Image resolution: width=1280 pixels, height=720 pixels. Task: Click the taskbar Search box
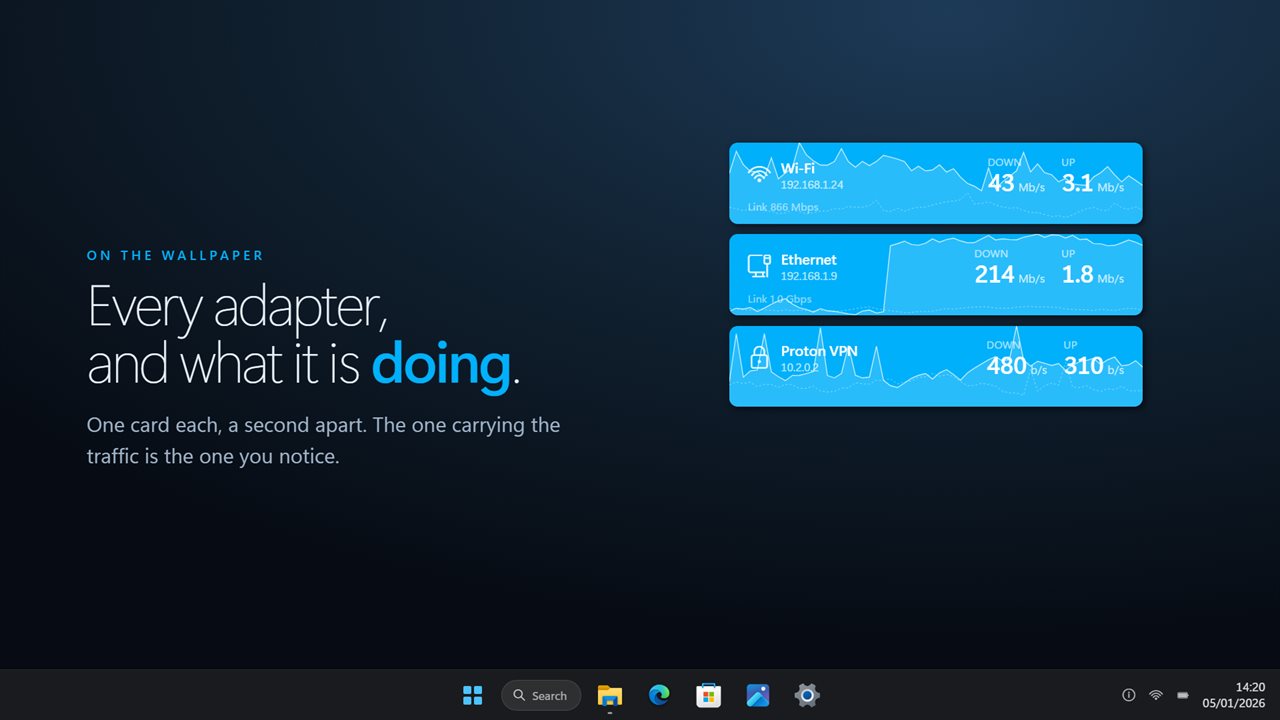[541, 695]
